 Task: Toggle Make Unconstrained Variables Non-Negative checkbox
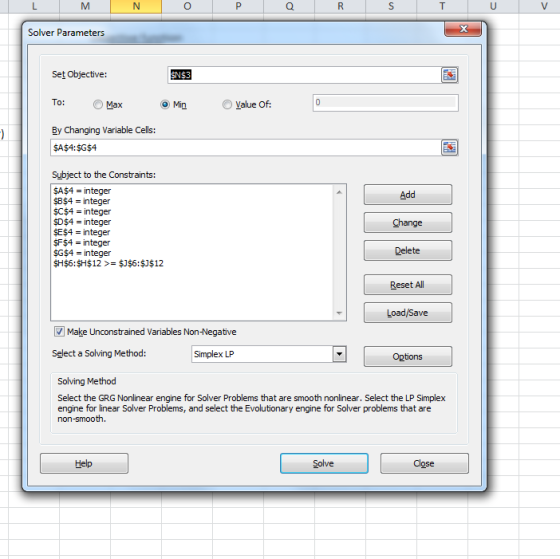coord(59,331)
